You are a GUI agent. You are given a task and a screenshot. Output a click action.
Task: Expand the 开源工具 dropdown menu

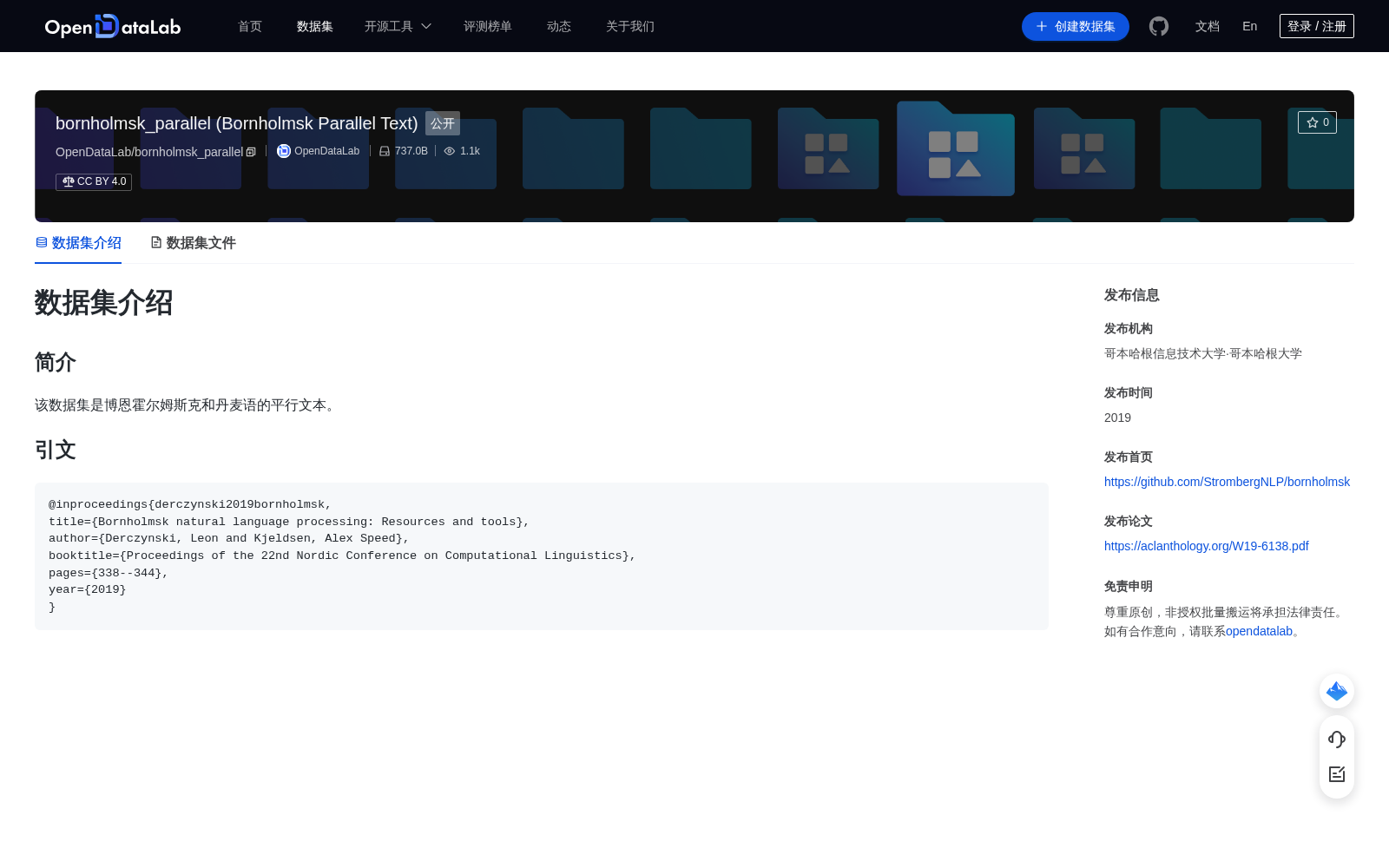tap(398, 26)
